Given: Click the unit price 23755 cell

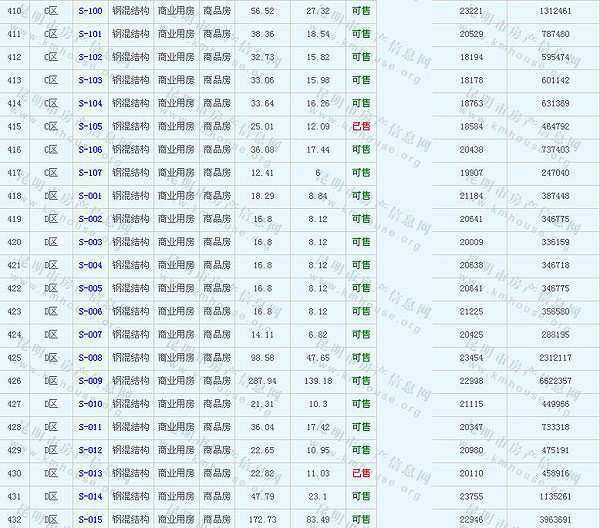Looking at the screenshot, I should (x=470, y=496).
